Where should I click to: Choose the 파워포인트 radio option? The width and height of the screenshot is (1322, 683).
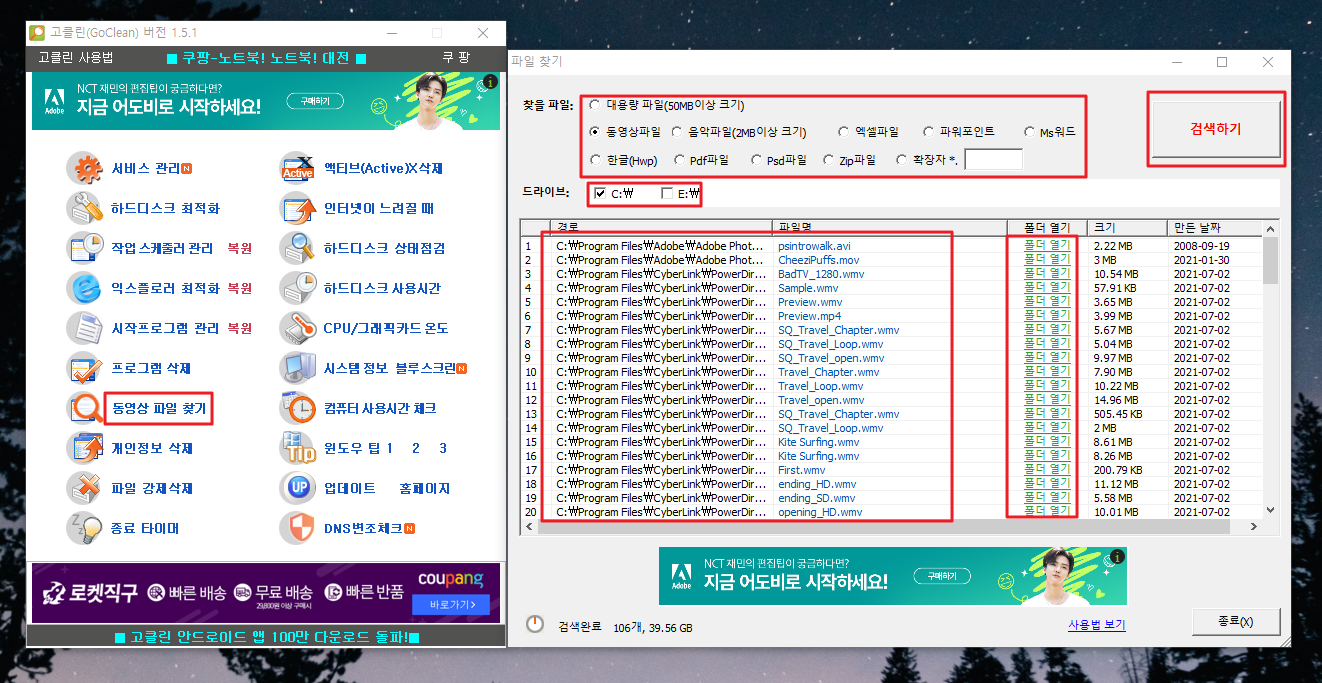pyautogui.click(x=931, y=132)
